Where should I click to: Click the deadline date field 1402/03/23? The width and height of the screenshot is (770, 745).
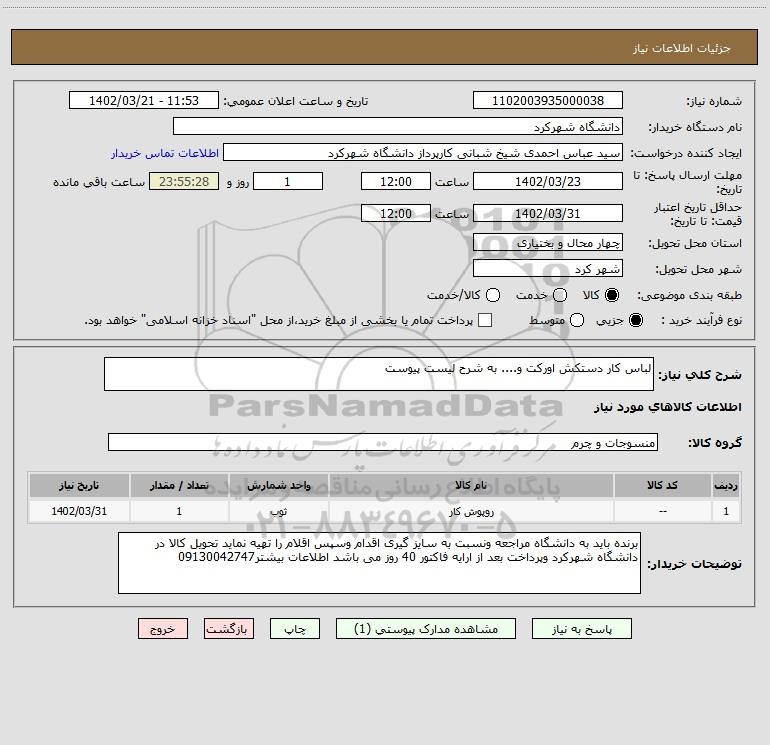[x=548, y=181]
